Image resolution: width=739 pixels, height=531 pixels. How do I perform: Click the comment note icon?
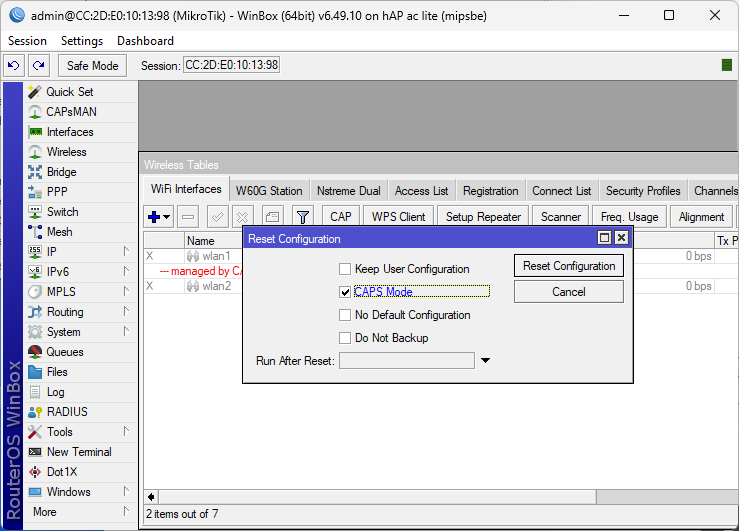click(272, 217)
